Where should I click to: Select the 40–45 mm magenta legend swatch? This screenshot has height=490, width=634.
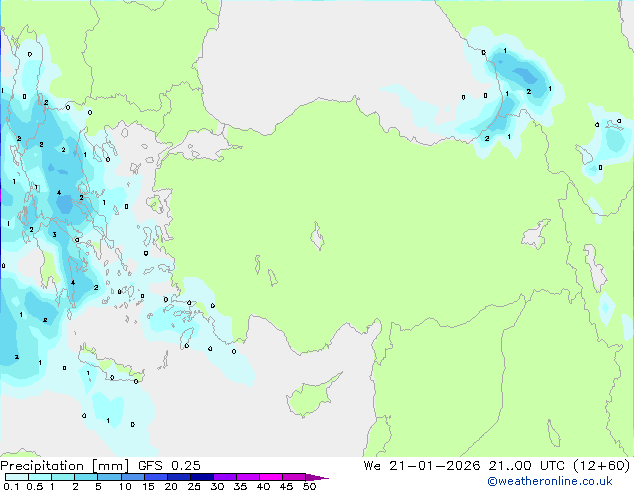pos(271,477)
